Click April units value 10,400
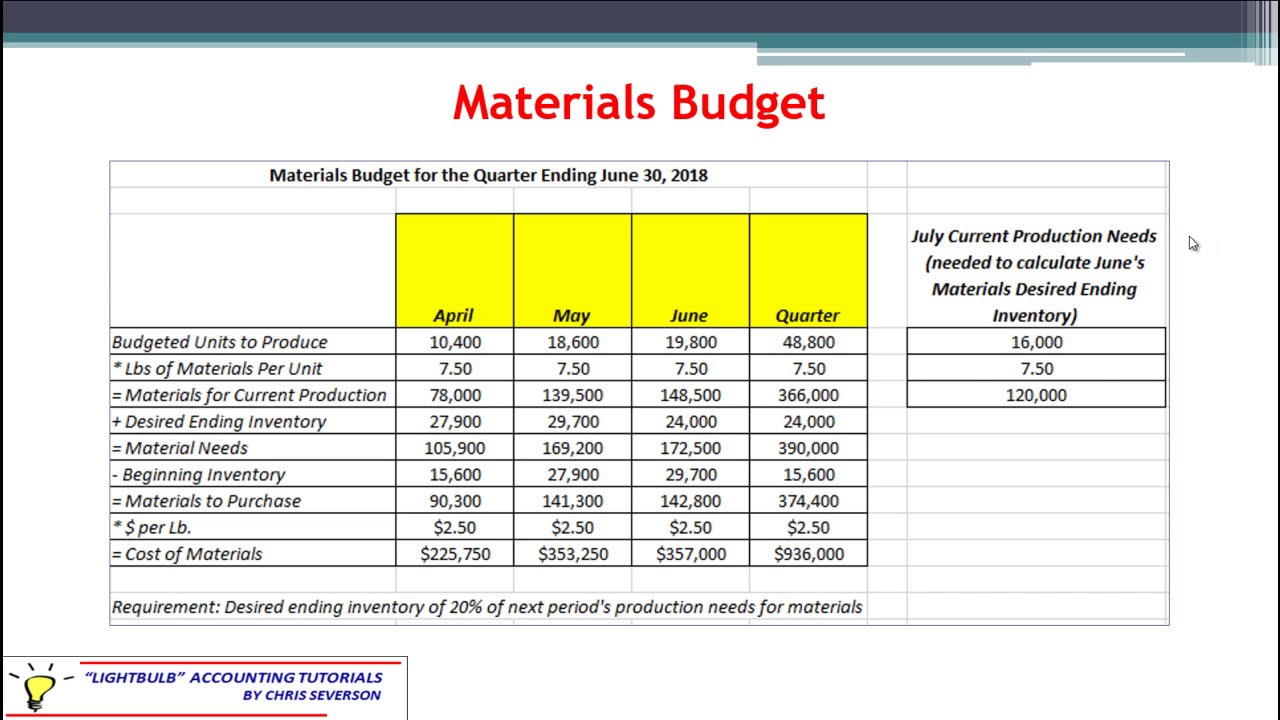The height and width of the screenshot is (720, 1280). [455, 342]
